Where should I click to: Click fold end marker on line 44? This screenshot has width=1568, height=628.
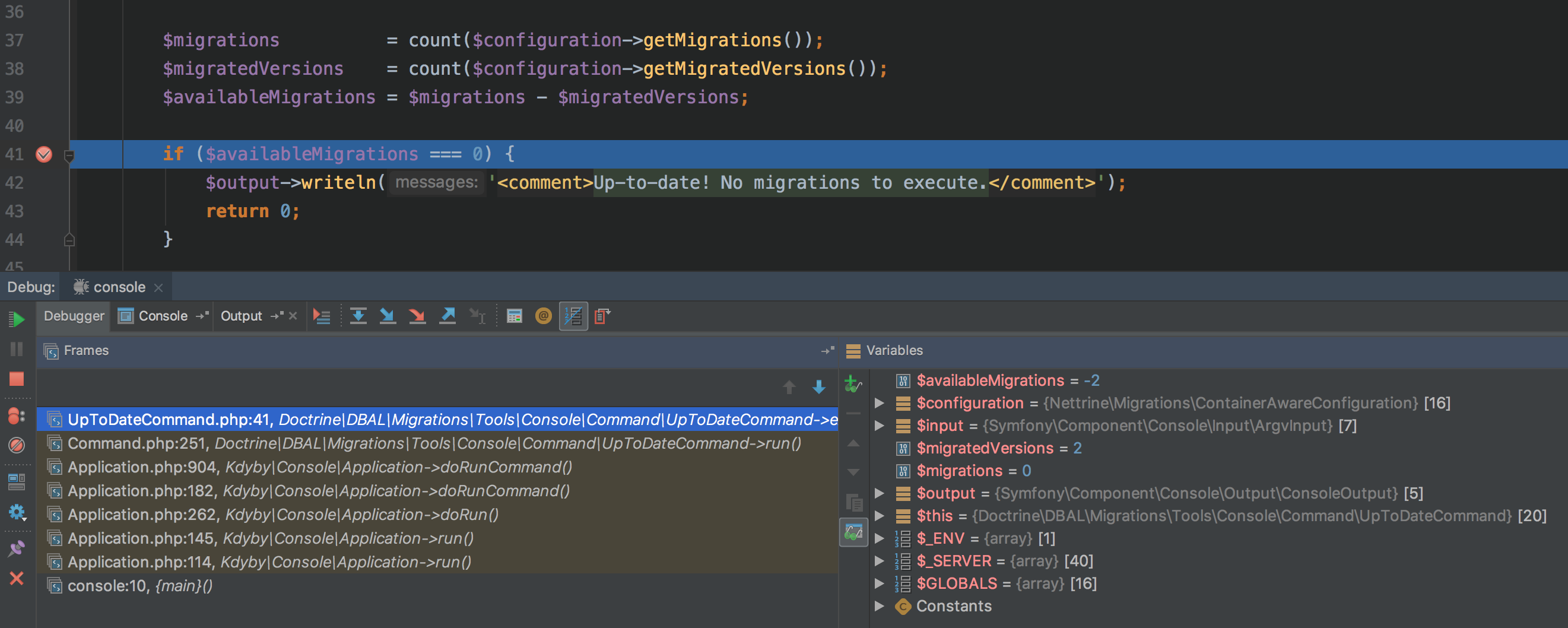[x=69, y=240]
